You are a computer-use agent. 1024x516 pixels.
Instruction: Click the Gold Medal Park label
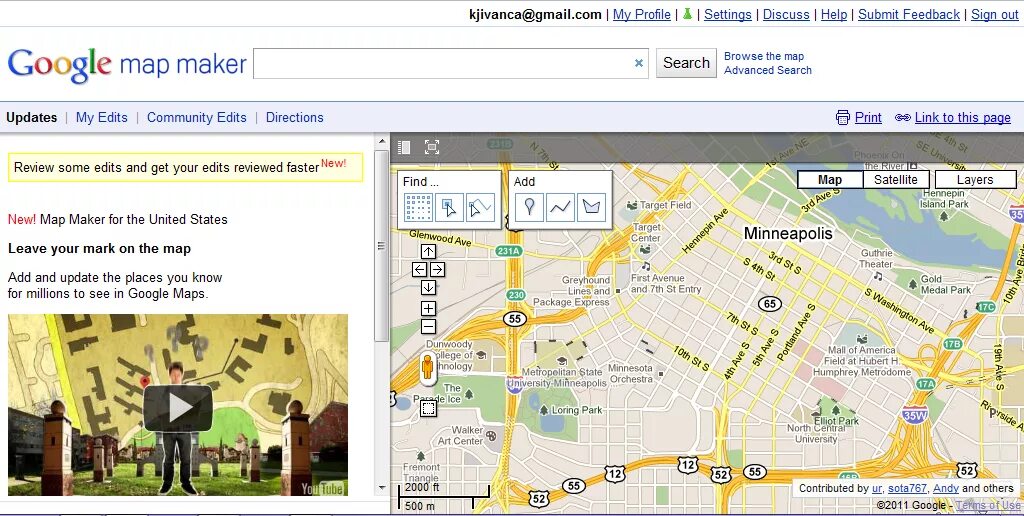pyautogui.click(x=946, y=284)
